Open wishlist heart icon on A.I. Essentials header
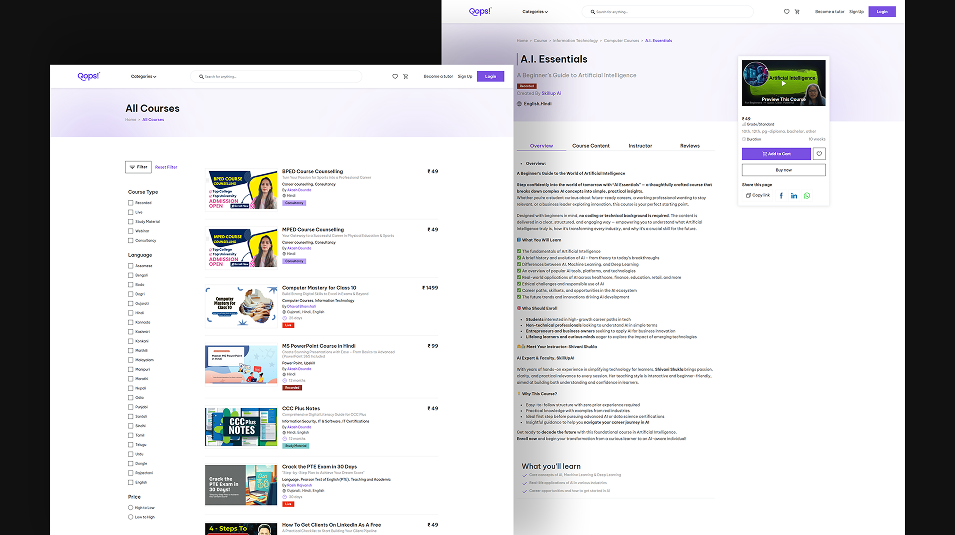 (786, 12)
